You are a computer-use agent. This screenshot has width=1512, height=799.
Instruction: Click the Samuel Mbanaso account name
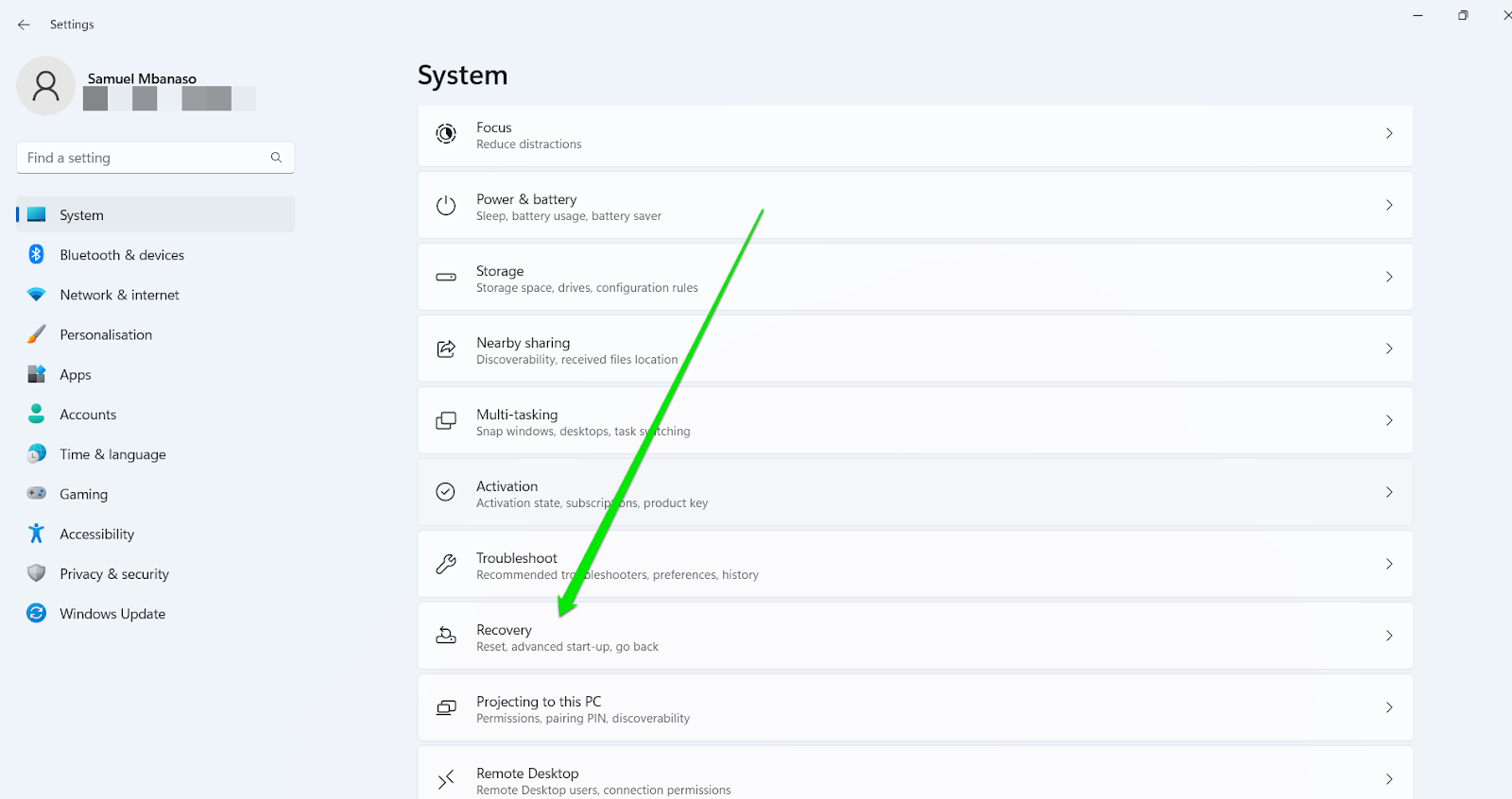142,78
